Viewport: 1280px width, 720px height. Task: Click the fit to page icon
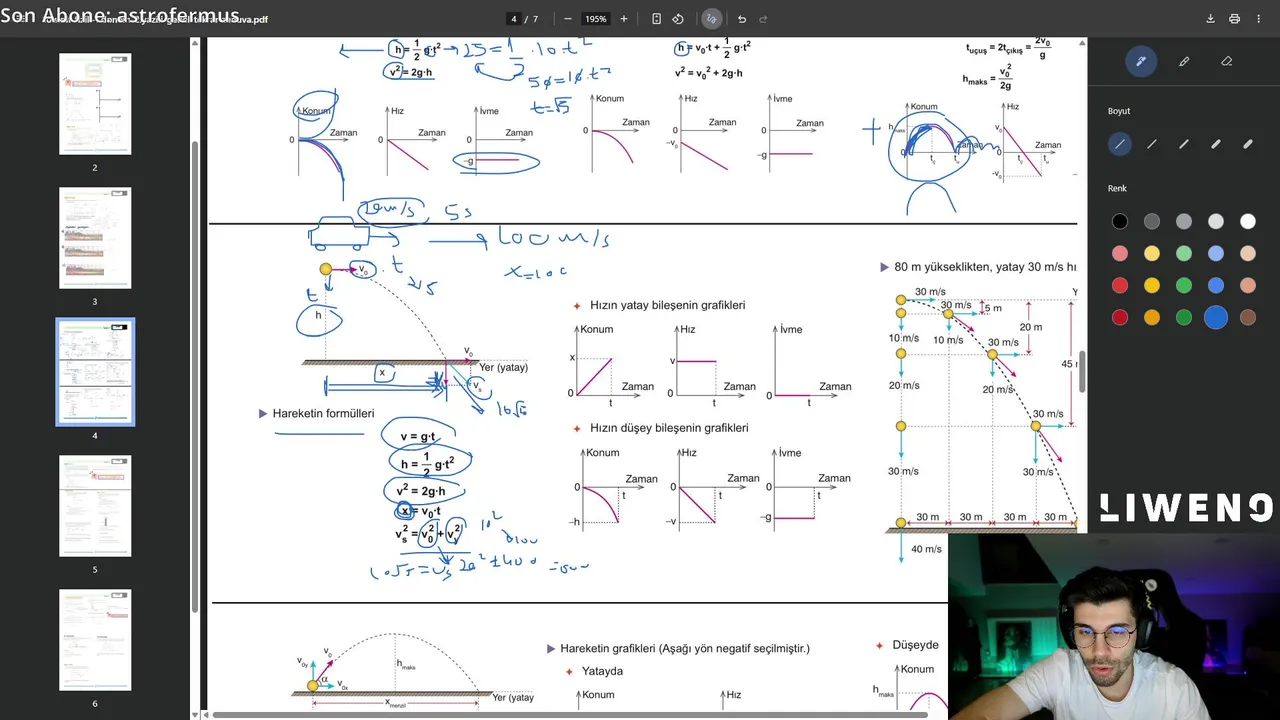pos(656,19)
